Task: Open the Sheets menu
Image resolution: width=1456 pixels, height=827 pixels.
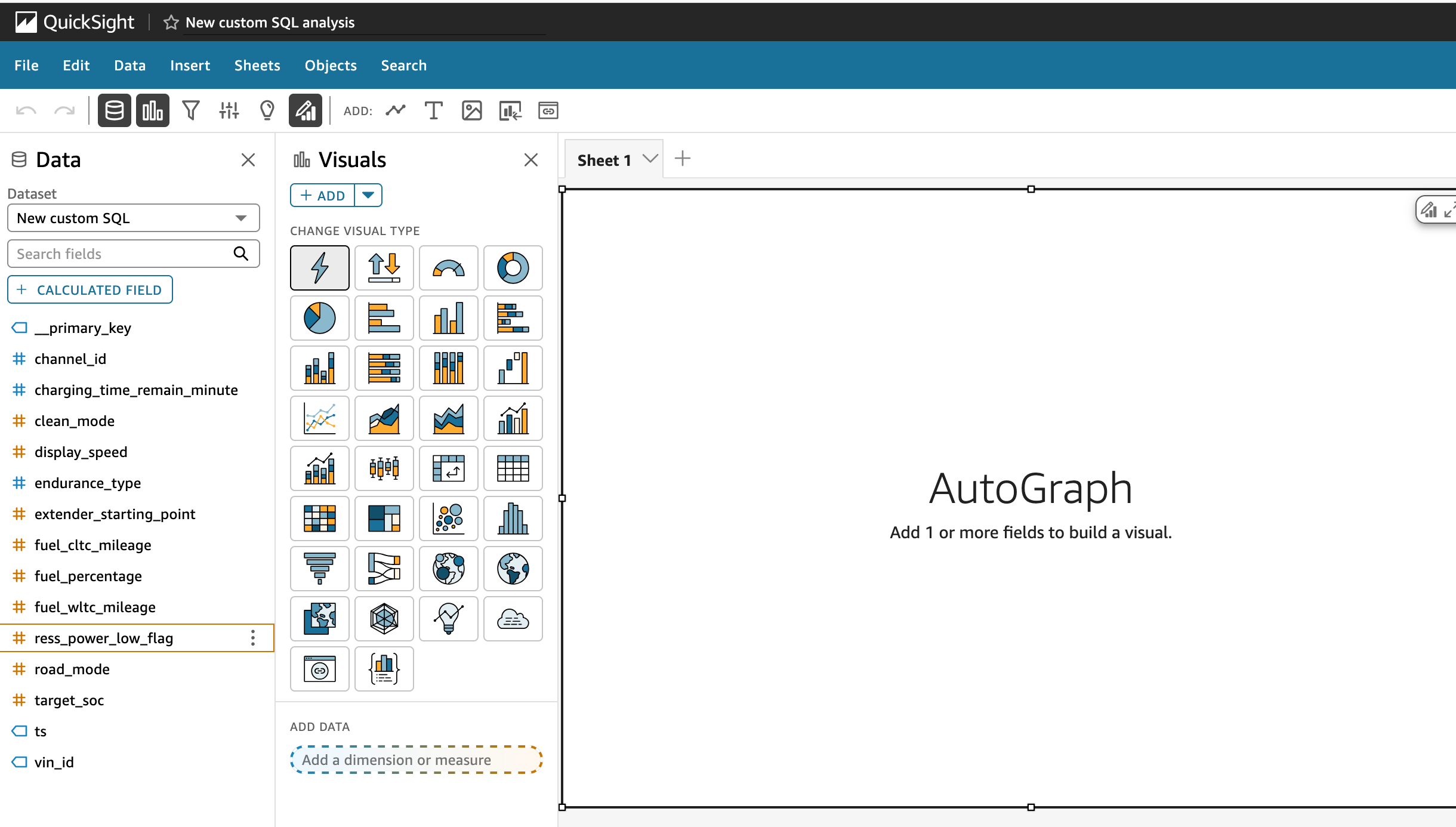Action: click(257, 66)
